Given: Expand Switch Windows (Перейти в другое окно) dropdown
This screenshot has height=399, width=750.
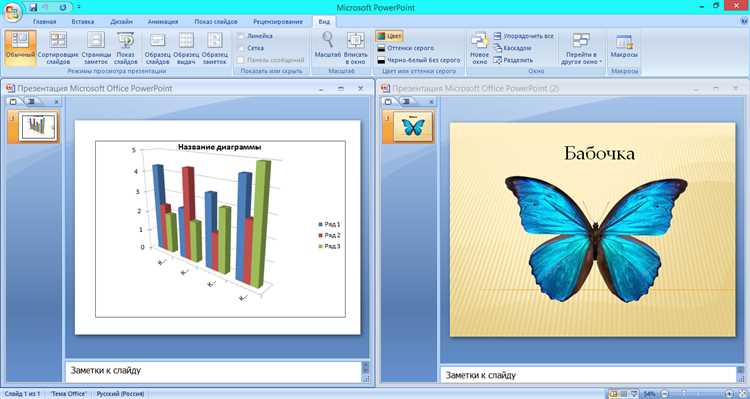Looking at the screenshot, I should (x=581, y=48).
